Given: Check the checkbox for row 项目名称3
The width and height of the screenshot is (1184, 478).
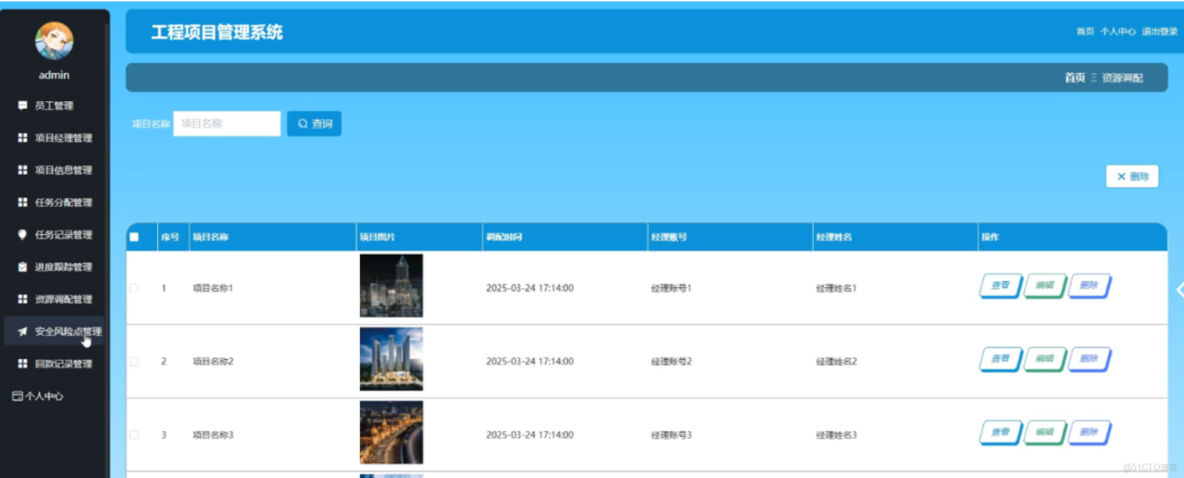Looking at the screenshot, I should 134,435.
